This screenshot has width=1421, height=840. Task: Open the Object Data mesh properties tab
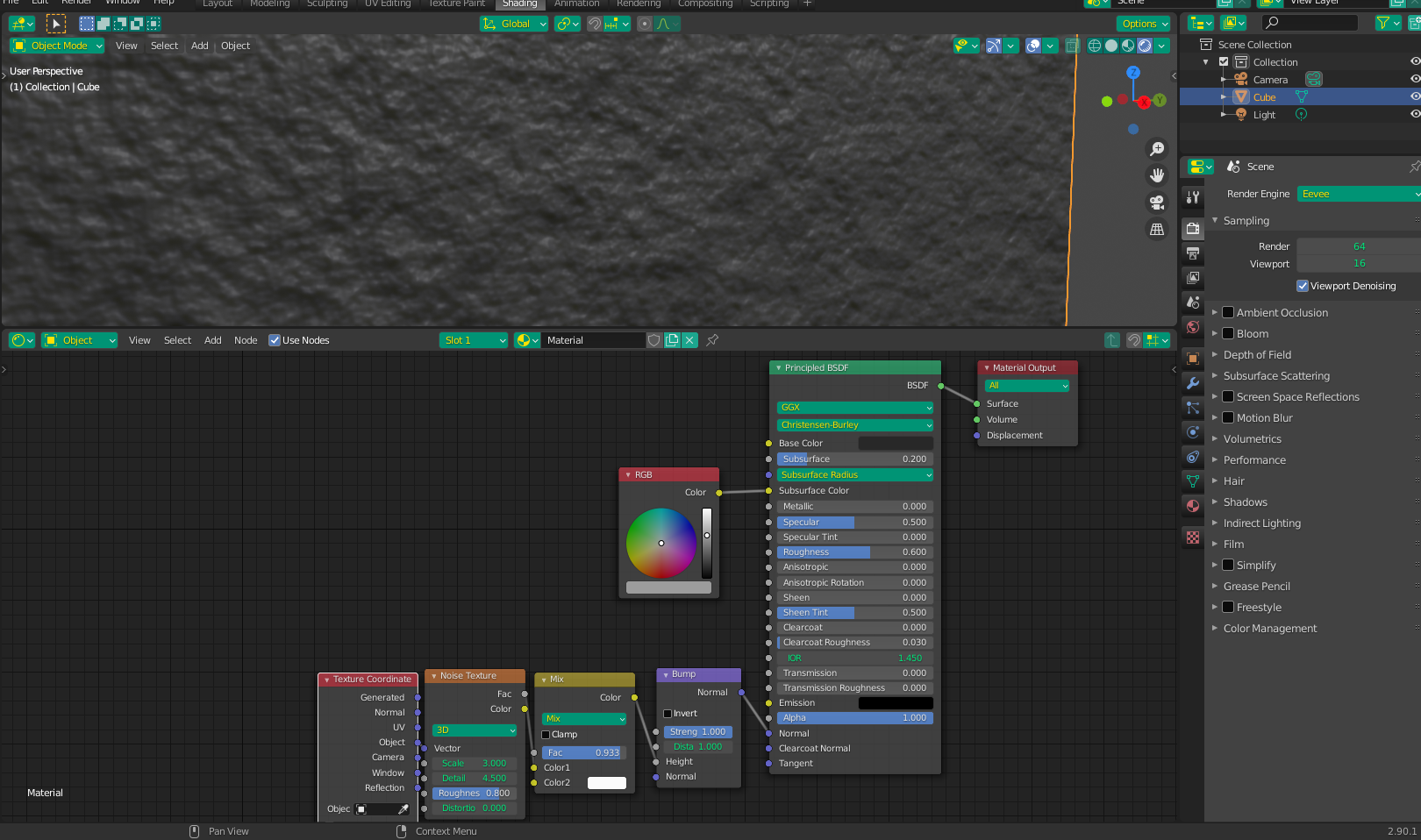1193,481
